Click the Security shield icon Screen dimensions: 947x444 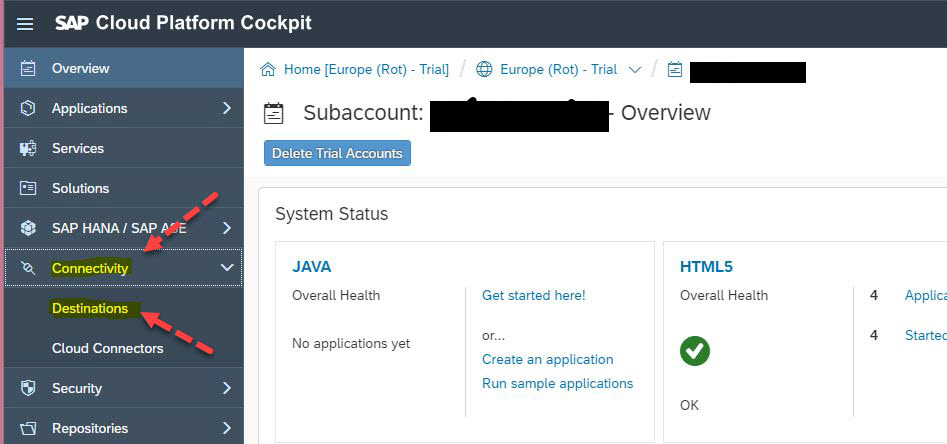click(28, 388)
